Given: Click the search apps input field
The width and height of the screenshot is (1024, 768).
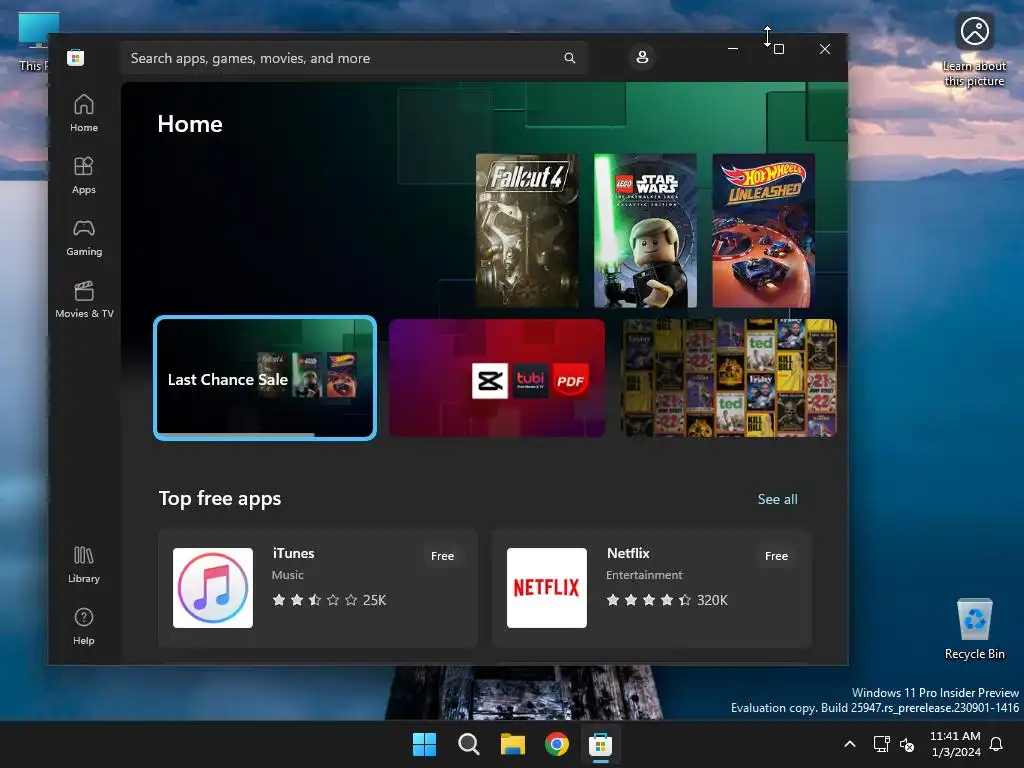Looking at the screenshot, I should (353, 58).
